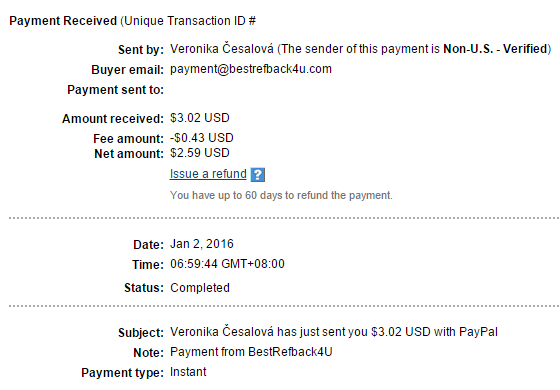This screenshot has height=390, width=560.
Task: Click the subject line about $3.02 USD
Action: pyautogui.click(x=334, y=332)
